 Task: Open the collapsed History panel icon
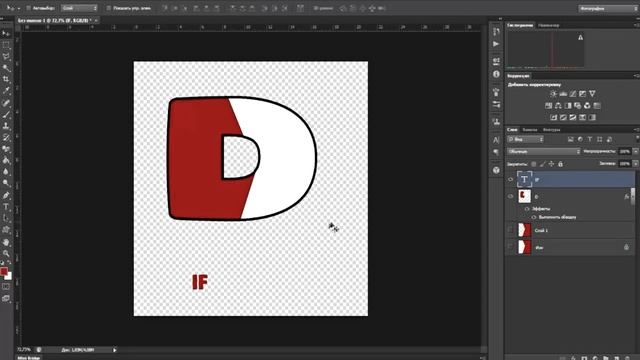[496, 31]
